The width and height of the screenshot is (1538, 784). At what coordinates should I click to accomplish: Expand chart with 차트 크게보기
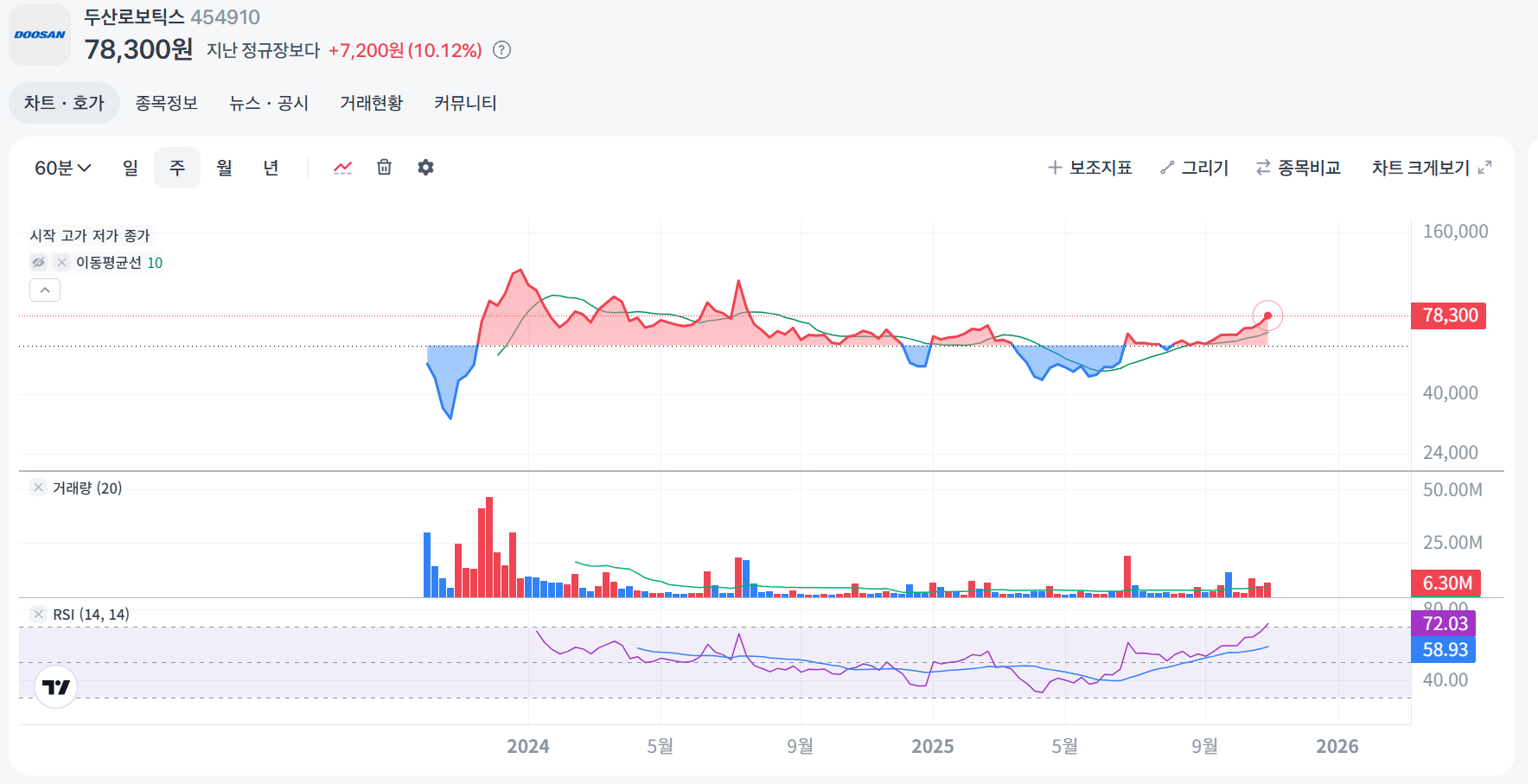(x=1432, y=168)
